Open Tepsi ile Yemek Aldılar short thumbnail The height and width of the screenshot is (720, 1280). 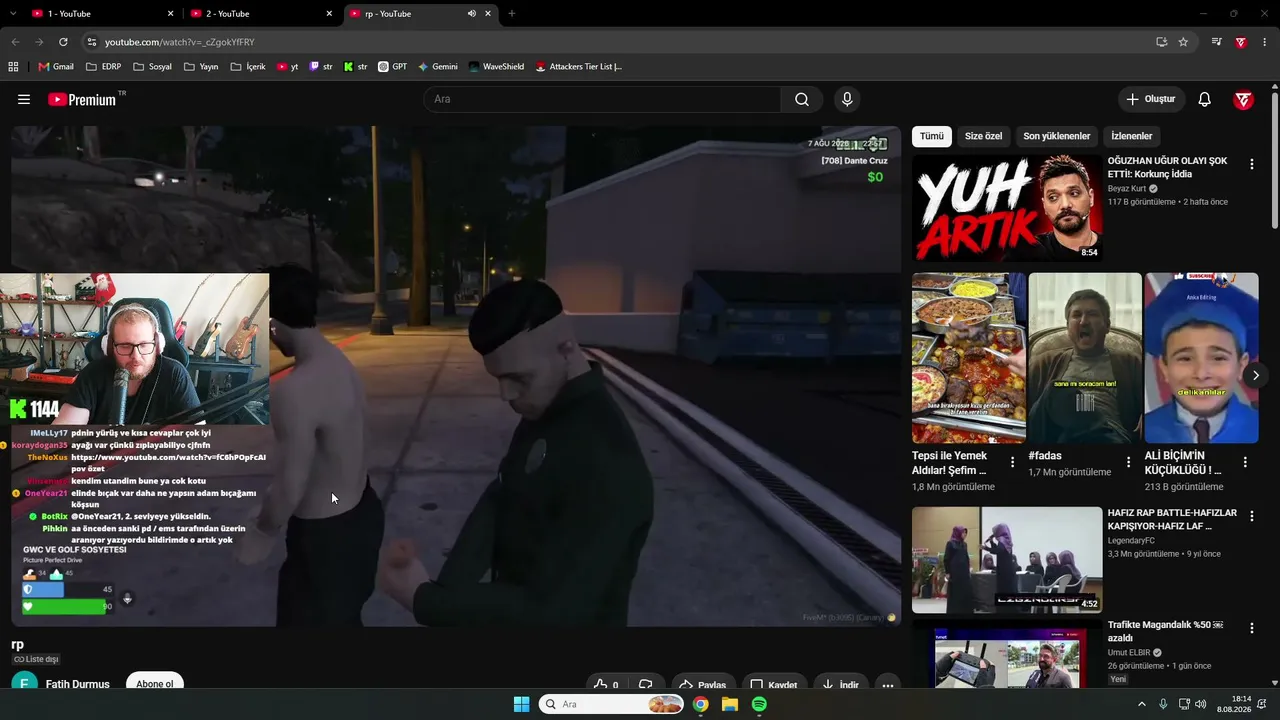[x=969, y=358]
